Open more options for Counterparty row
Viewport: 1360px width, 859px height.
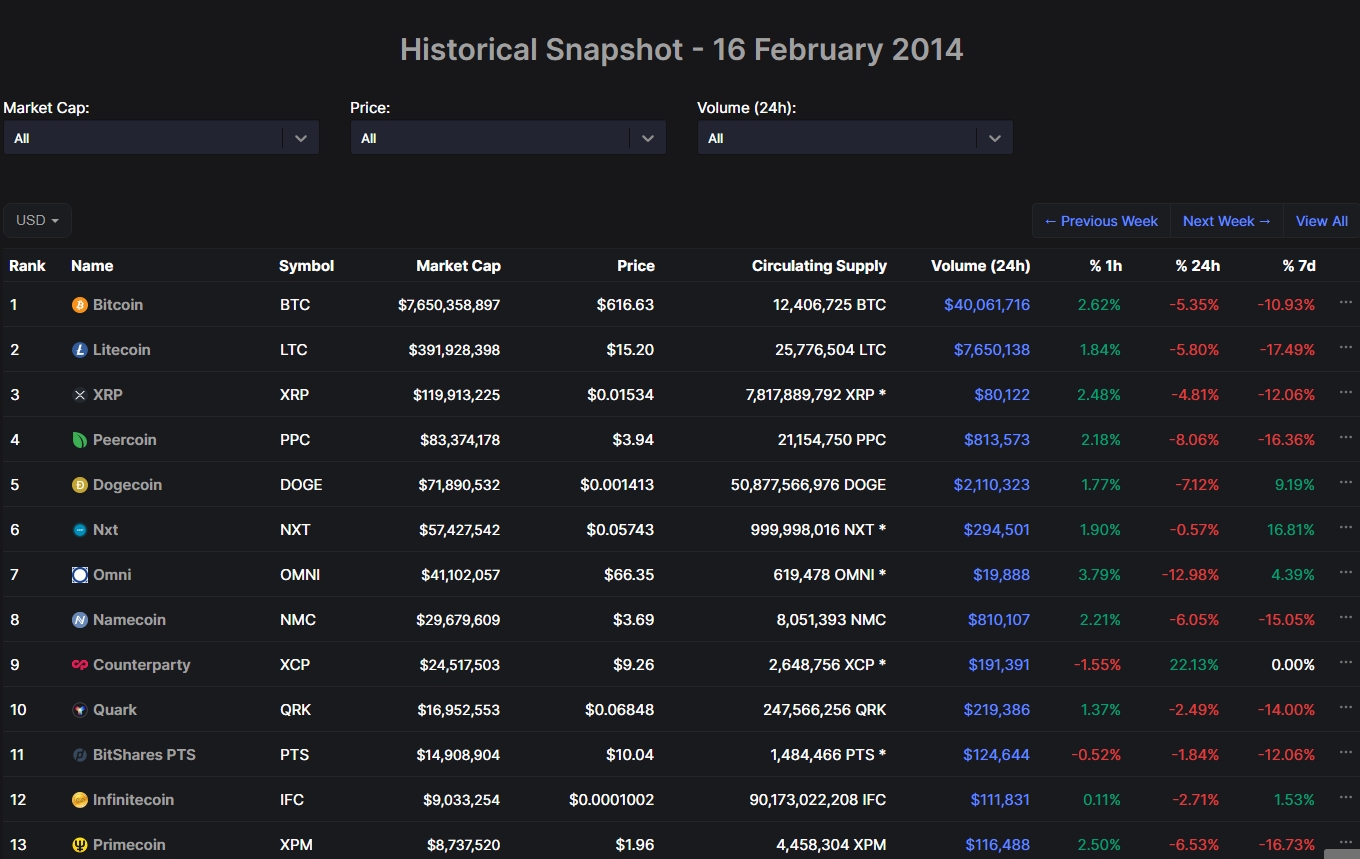1345,662
